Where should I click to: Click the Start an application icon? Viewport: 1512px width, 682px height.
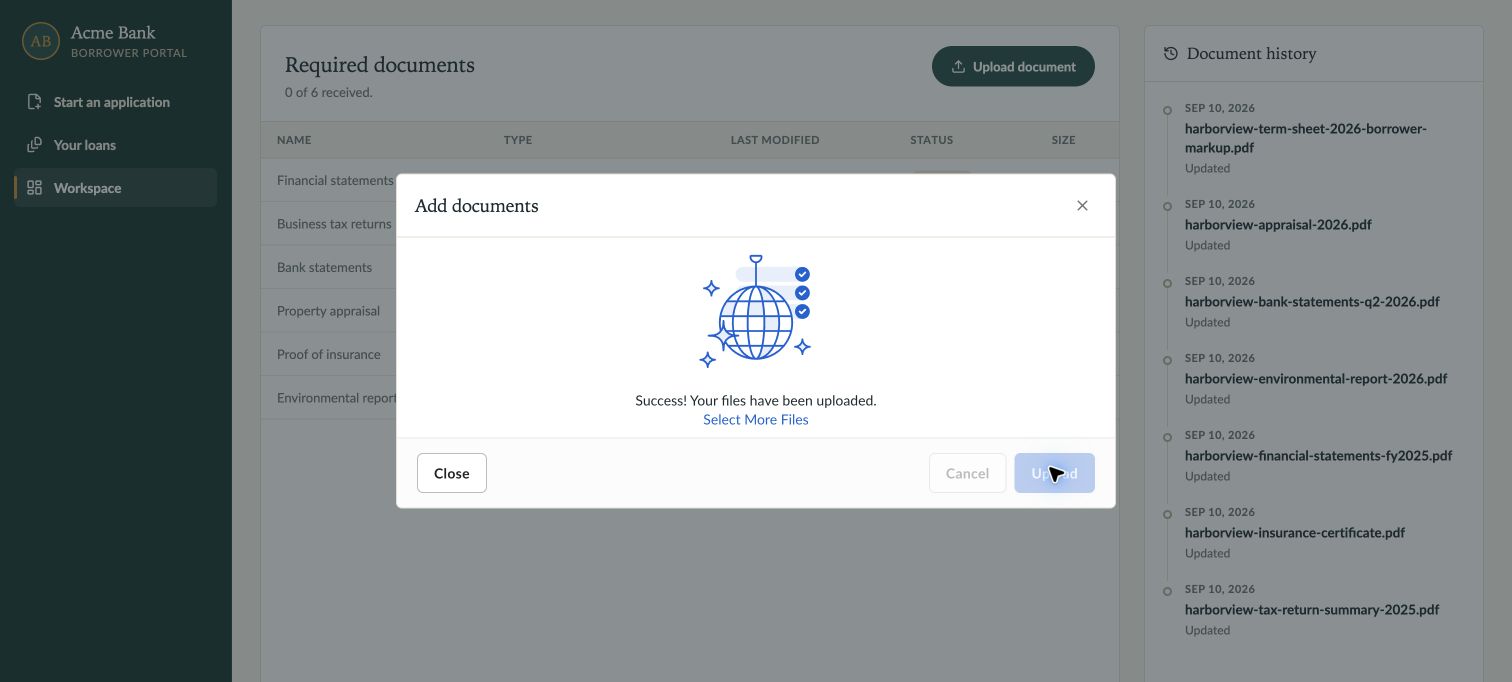[34, 102]
